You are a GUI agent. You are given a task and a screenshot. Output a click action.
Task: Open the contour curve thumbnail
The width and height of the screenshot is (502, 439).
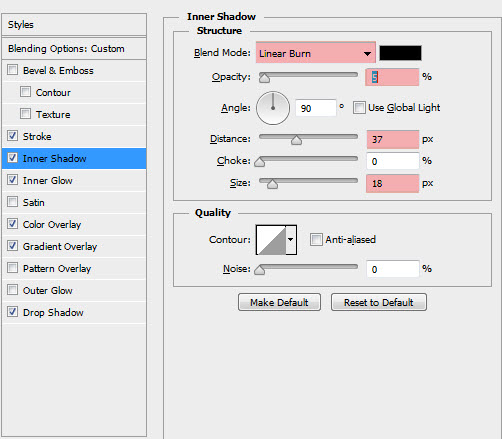(271, 240)
